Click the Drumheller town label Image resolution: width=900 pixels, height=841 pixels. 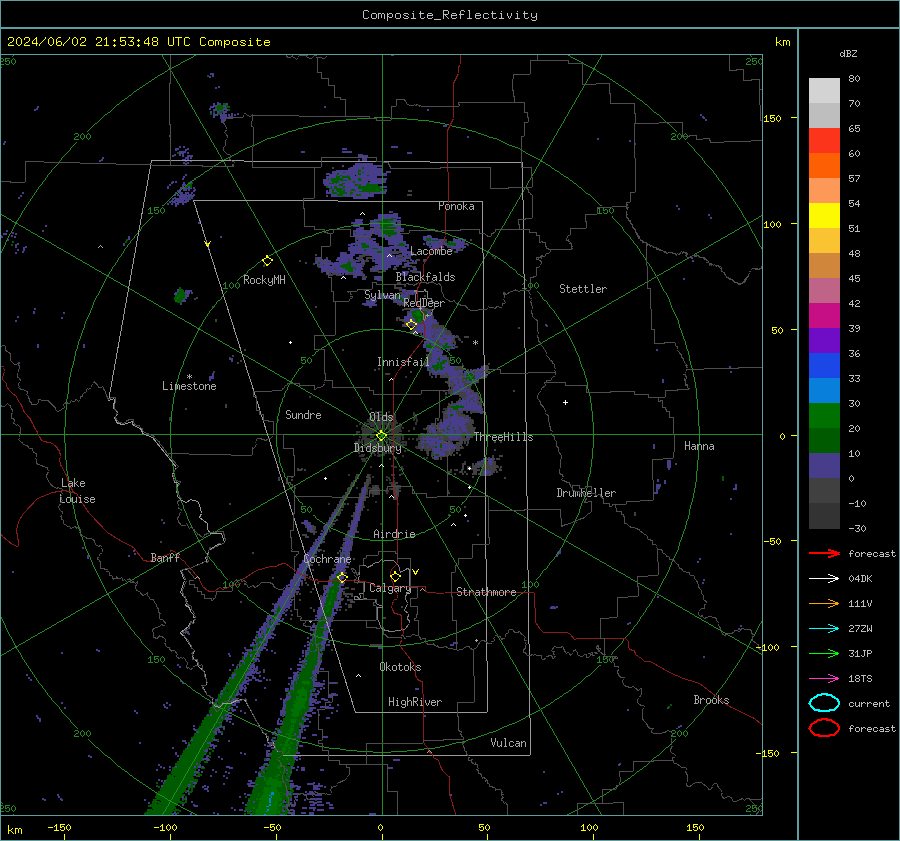[x=586, y=493]
